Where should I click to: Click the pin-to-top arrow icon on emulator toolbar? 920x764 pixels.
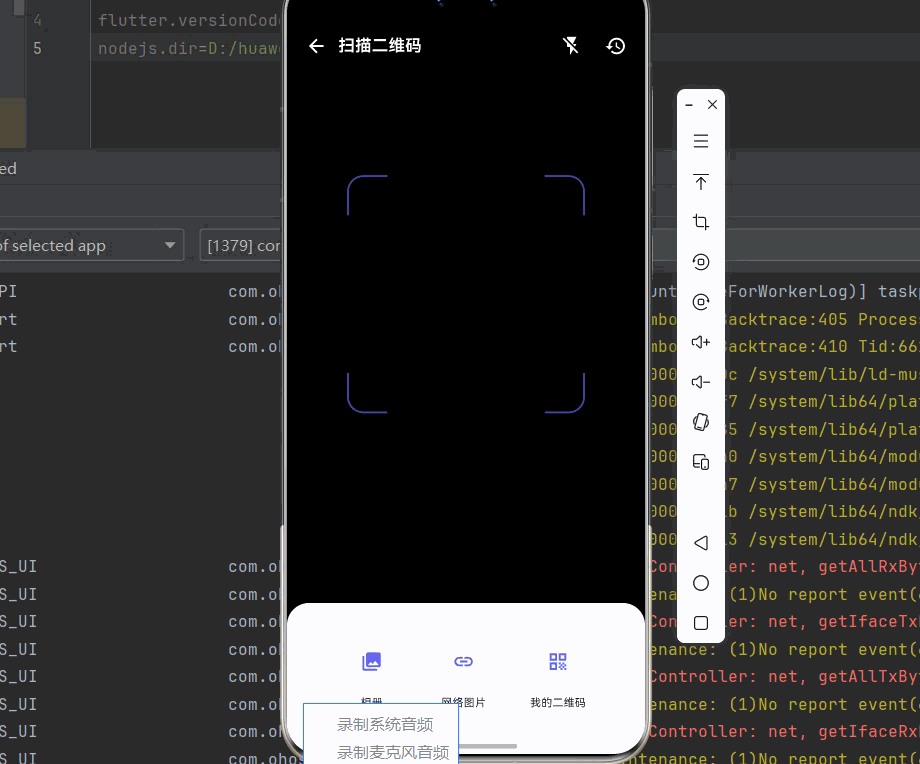click(x=701, y=181)
